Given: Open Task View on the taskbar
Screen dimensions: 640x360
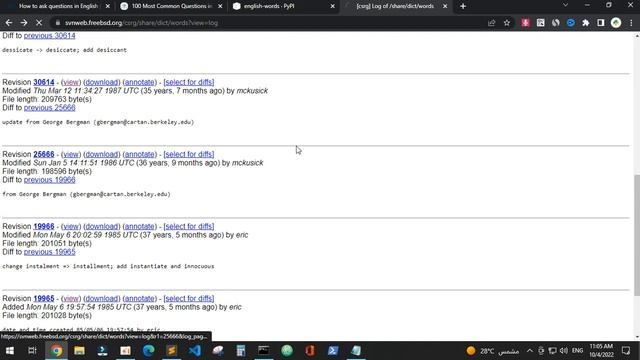Looking at the screenshot, I should click(x=32, y=351).
